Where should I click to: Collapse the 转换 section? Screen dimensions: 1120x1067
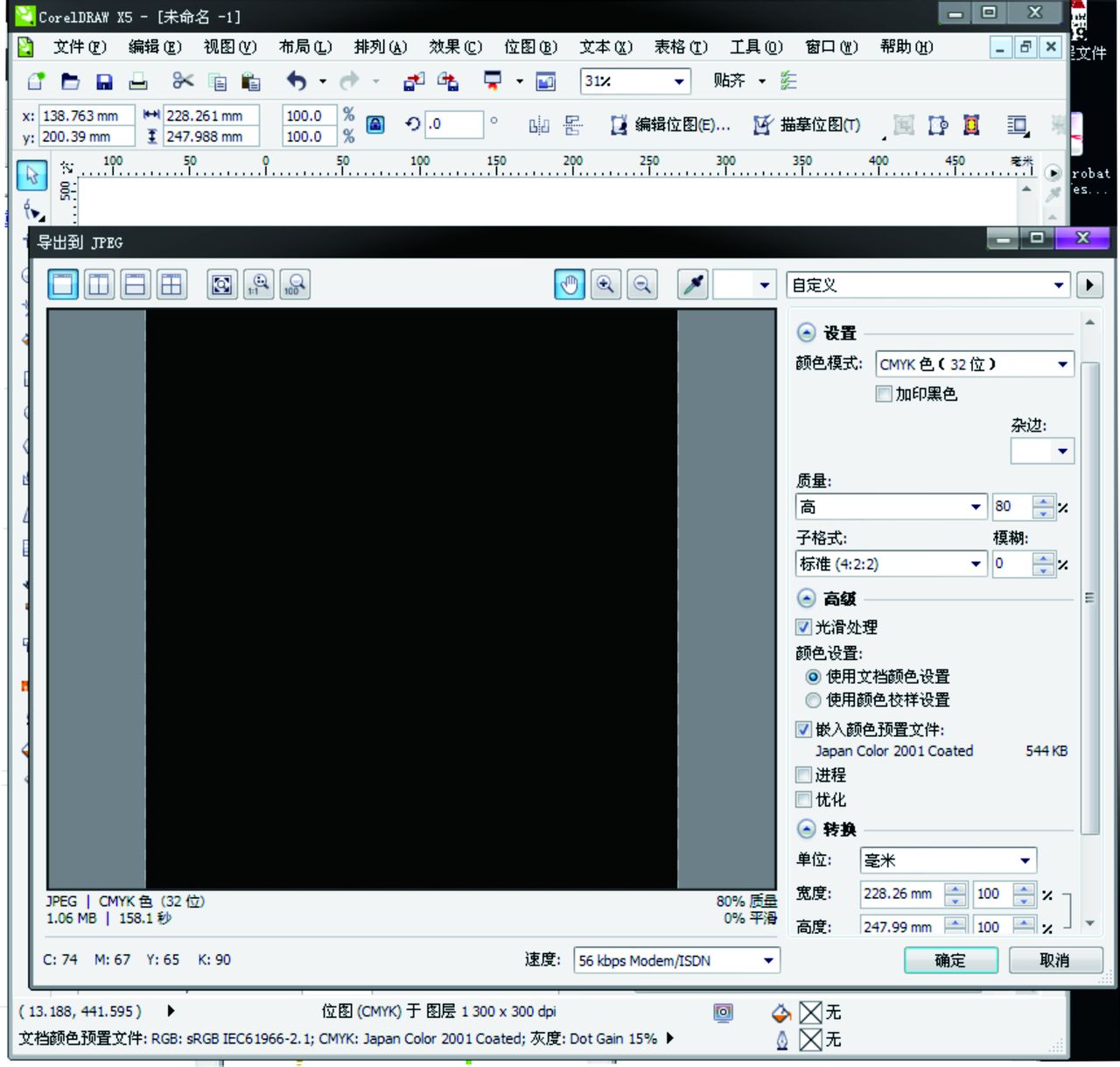807,829
